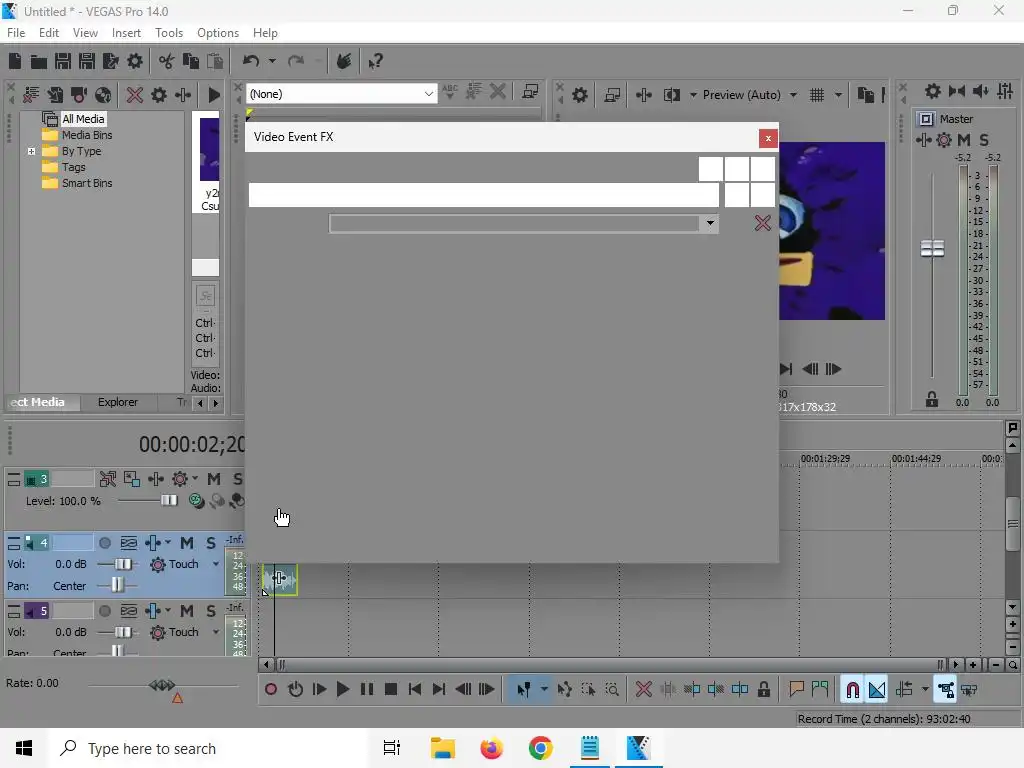This screenshot has height=768, width=1024.
Task: Click the Play button in transport
Action: coord(343,690)
